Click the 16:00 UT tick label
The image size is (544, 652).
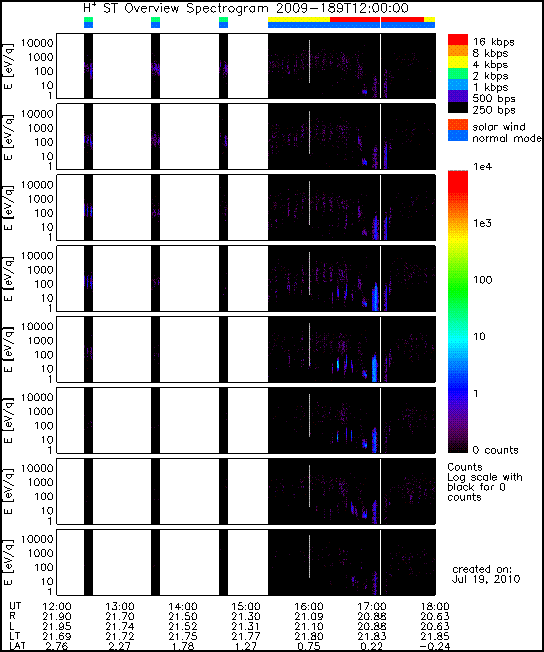[309, 606]
